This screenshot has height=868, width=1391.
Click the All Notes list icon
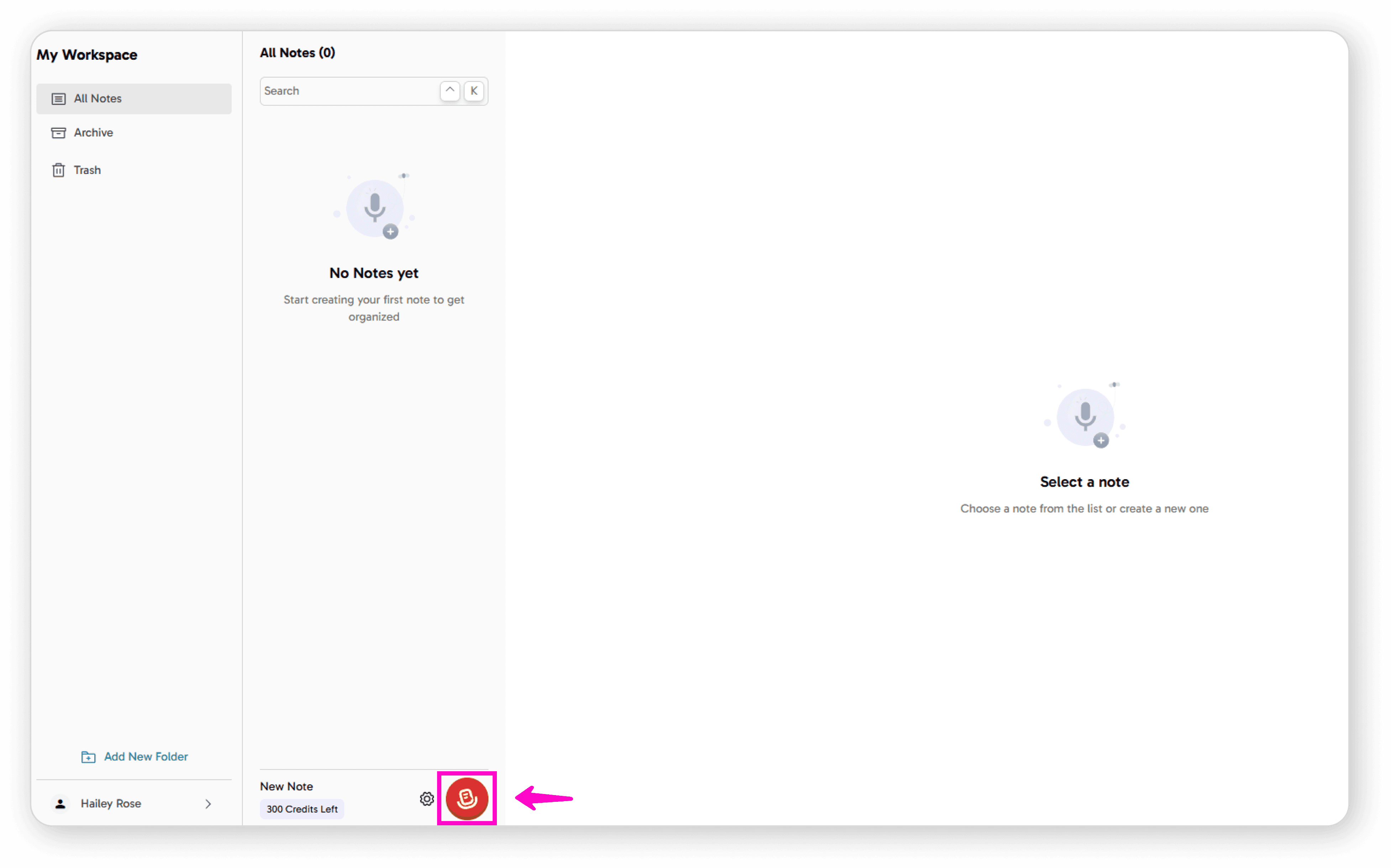[x=59, y=99]
